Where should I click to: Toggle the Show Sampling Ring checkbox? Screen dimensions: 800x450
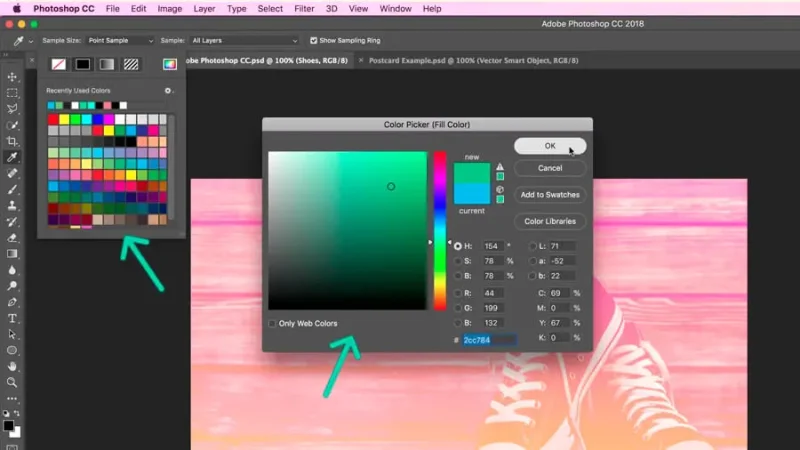point(314,40)
